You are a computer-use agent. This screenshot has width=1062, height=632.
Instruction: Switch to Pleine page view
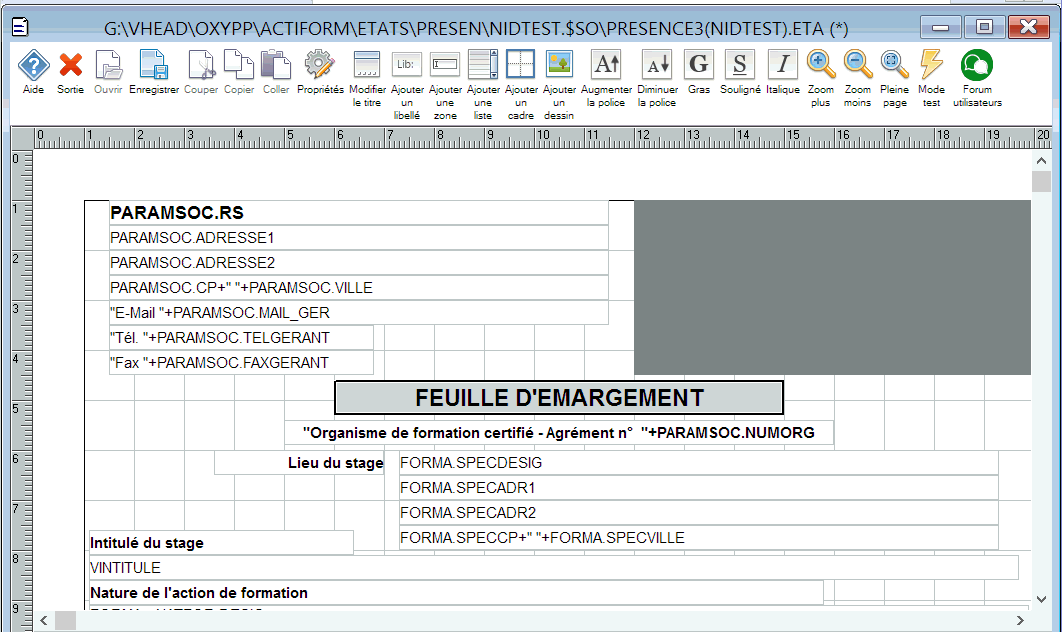pyautogui.click(x=894, y=65)
